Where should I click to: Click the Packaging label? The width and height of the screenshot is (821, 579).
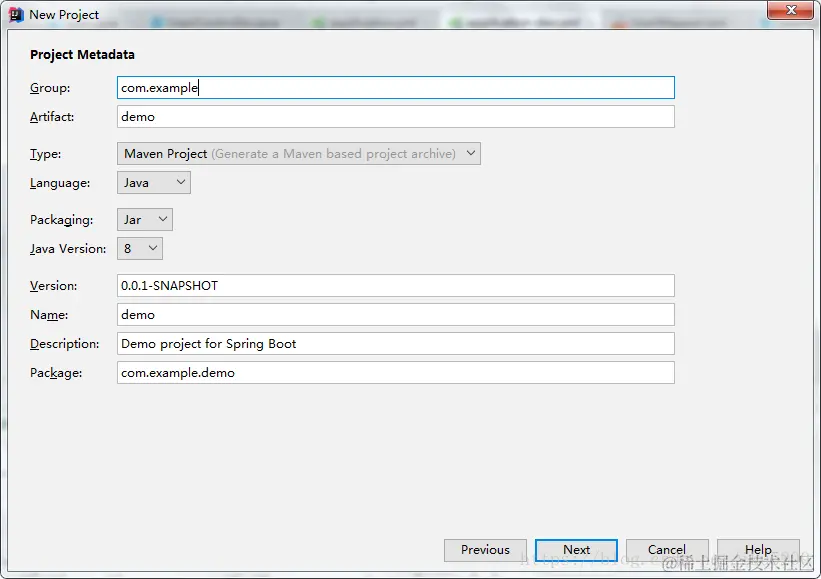tap(61, 220)
